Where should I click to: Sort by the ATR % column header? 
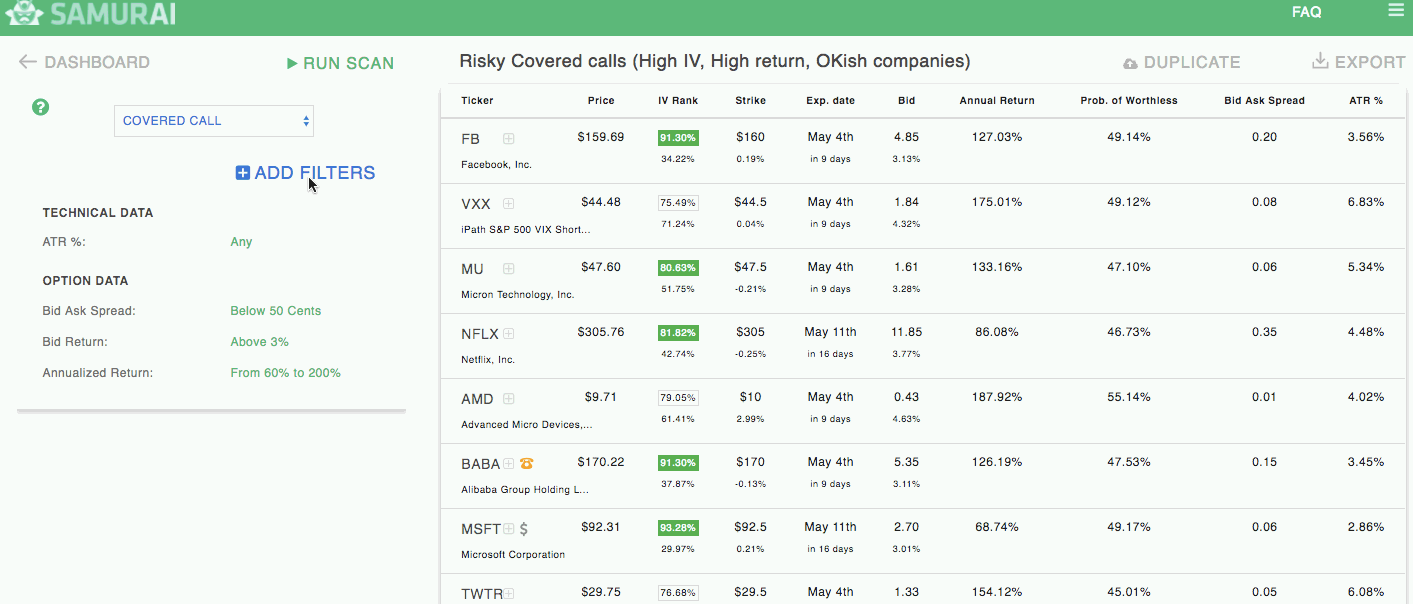(x=1365, y=101)
